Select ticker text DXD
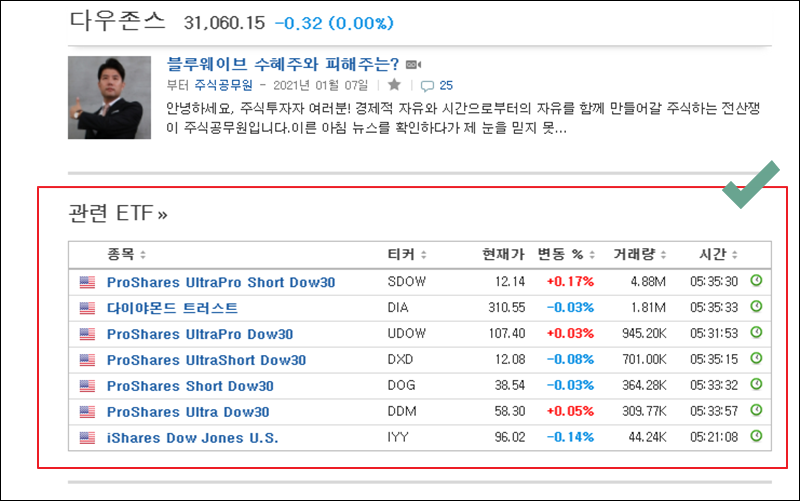800x501 pixels. [x=401, y=360]
